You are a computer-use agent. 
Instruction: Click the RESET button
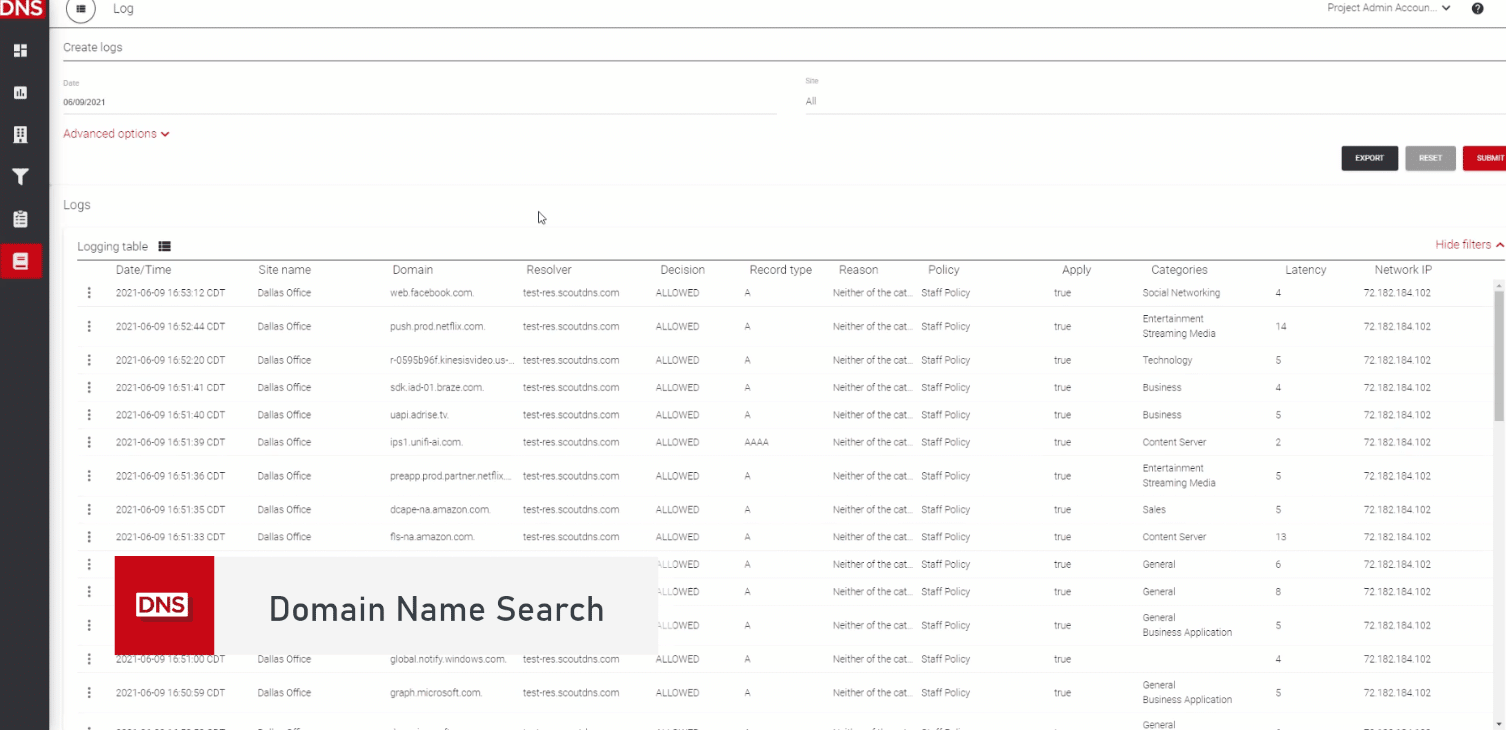[1430, 158]
